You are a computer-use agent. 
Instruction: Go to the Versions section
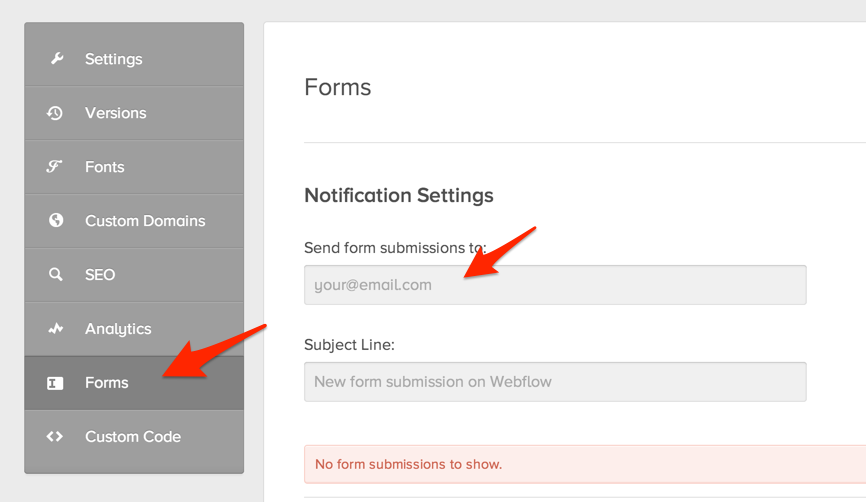click(x=115, y=113)
